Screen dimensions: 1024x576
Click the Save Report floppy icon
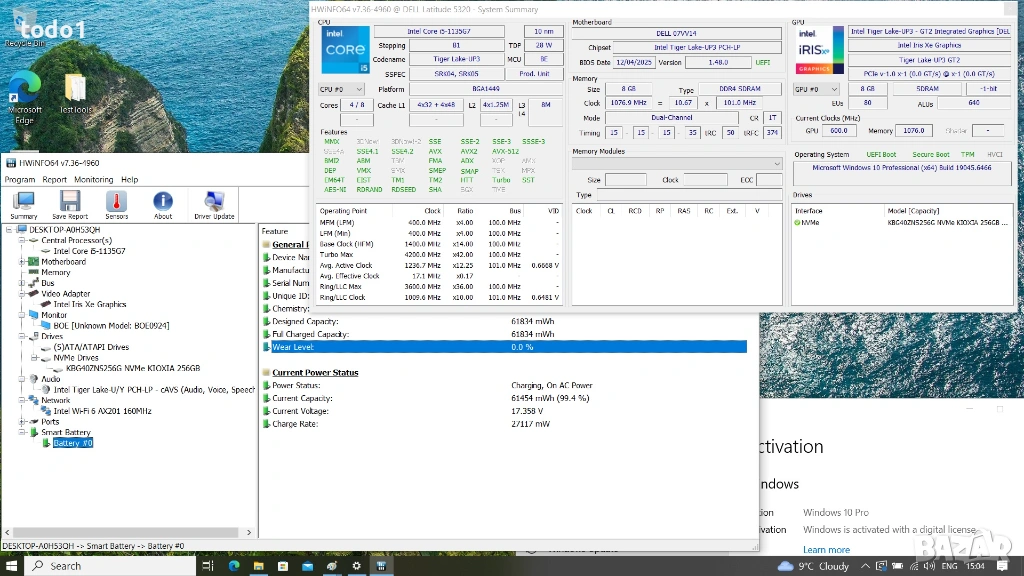click(x=70, y=204)
